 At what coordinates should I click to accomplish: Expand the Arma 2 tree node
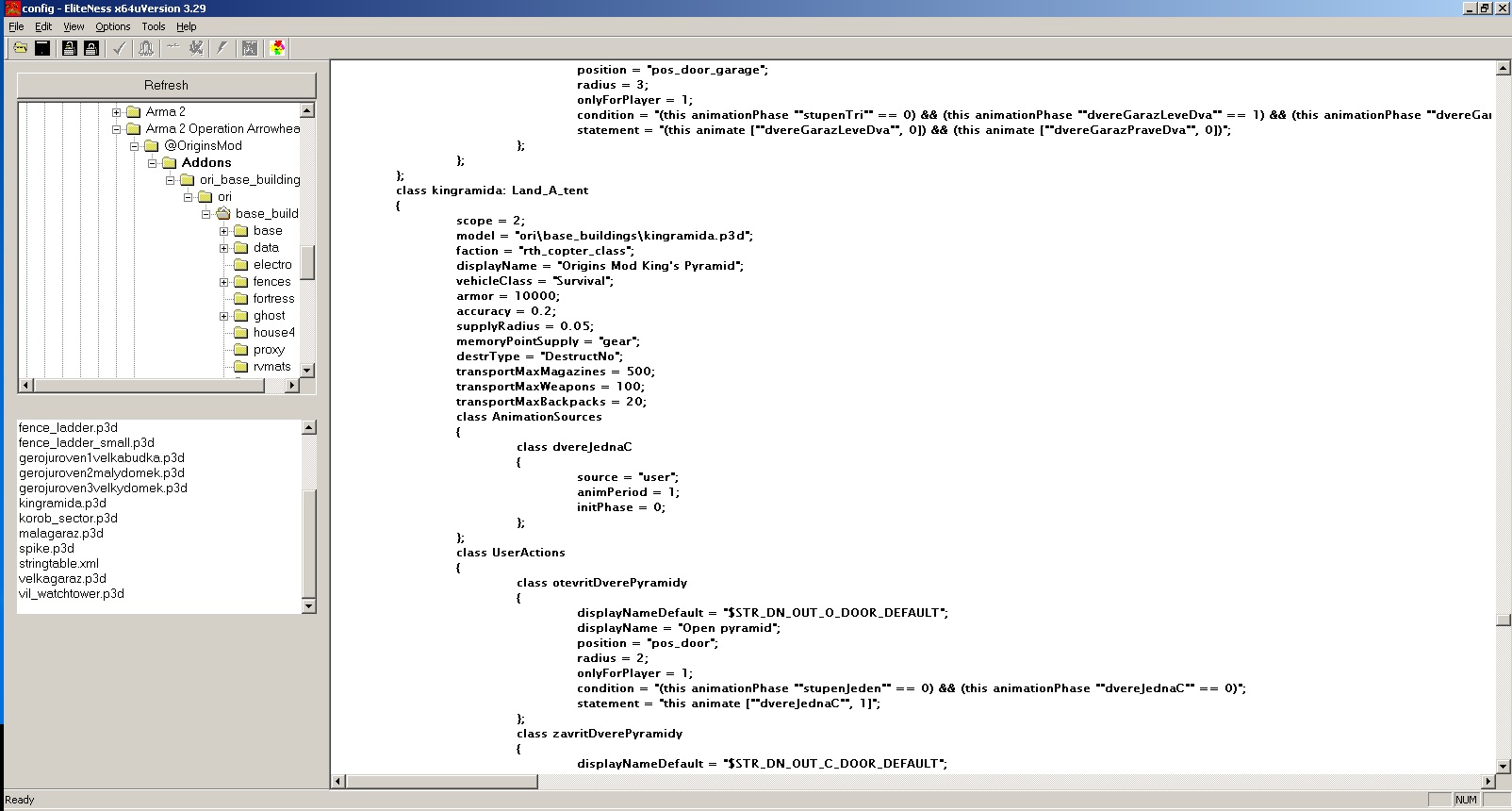117,112
